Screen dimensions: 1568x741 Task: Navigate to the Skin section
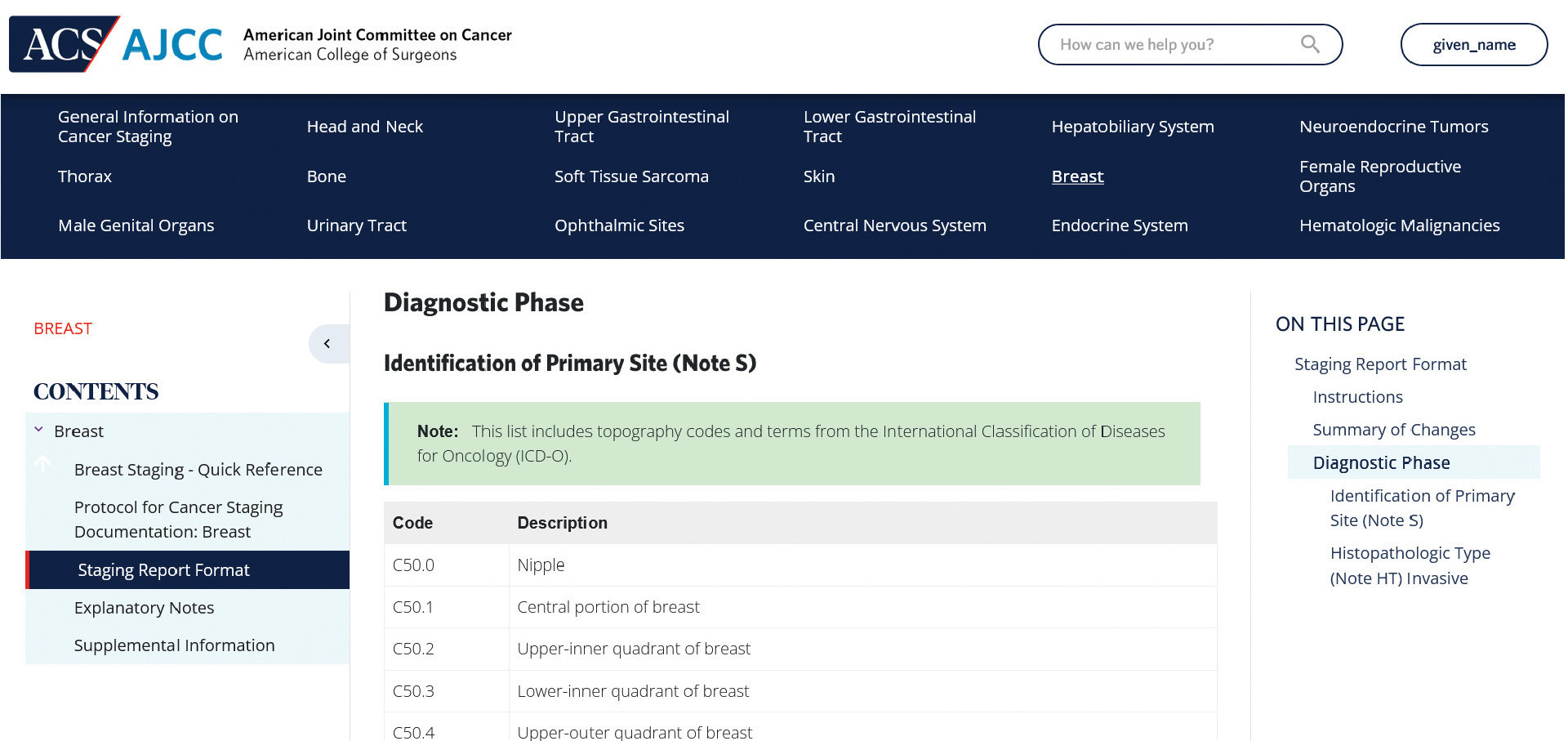(818, 176)
